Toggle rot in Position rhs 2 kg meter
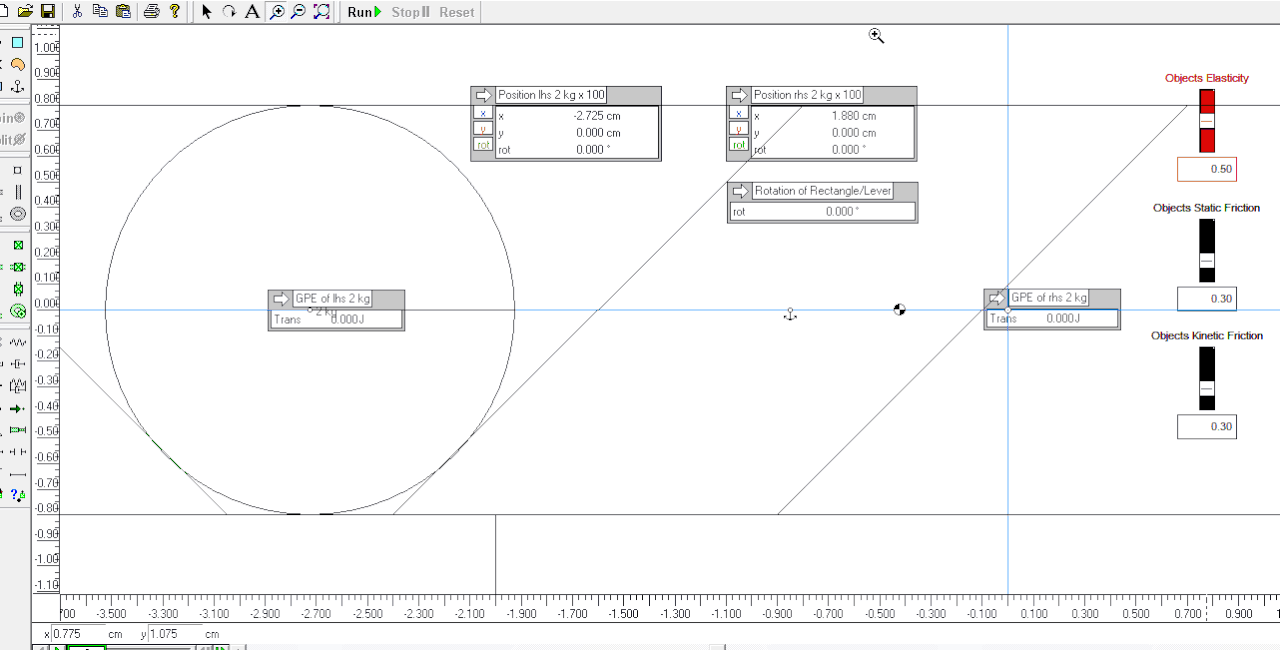The height and width of the screenshot is (650, 1280). tap(739, 145)
